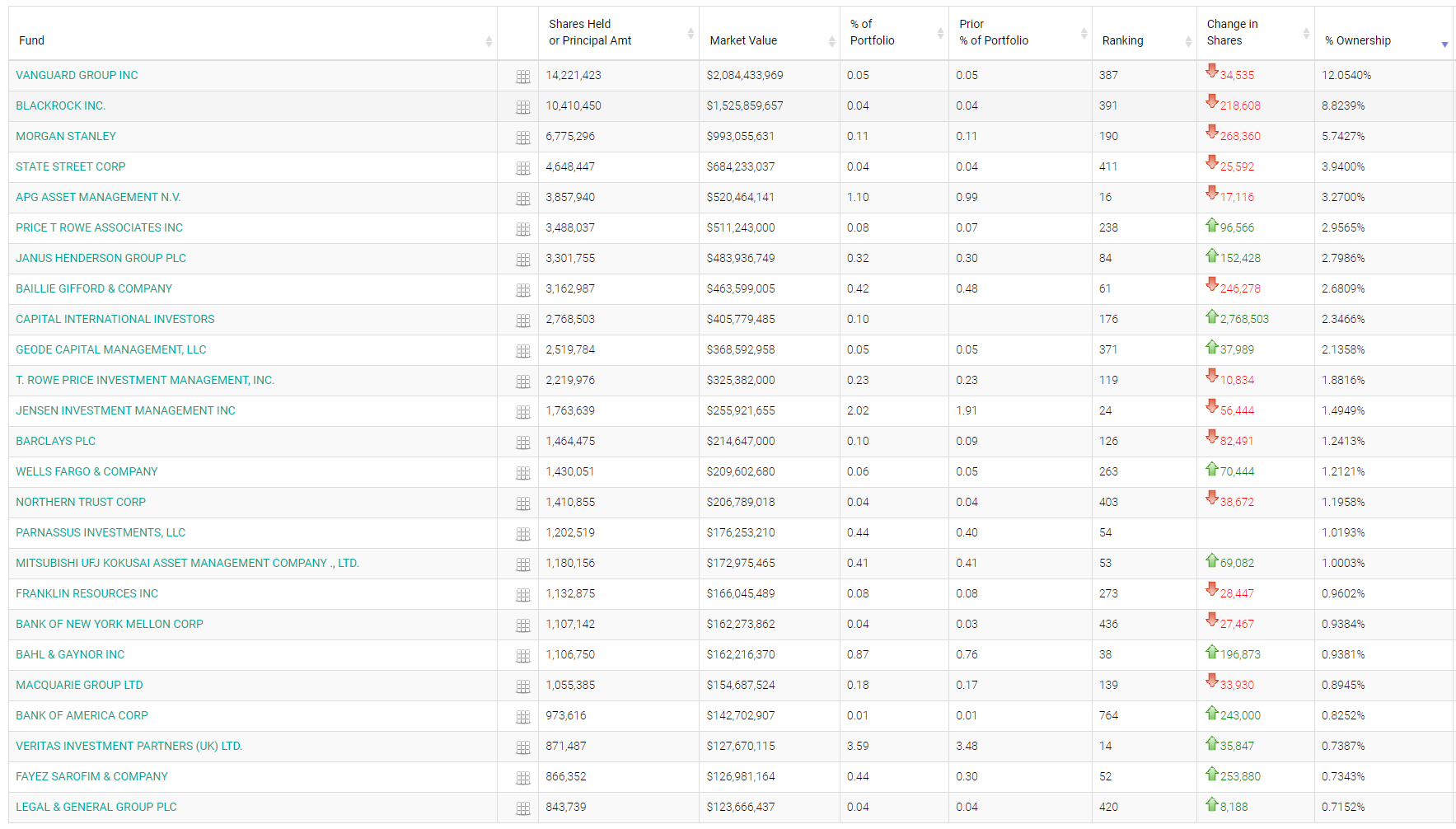Open BARCLAYS PLC fund link

56,441
